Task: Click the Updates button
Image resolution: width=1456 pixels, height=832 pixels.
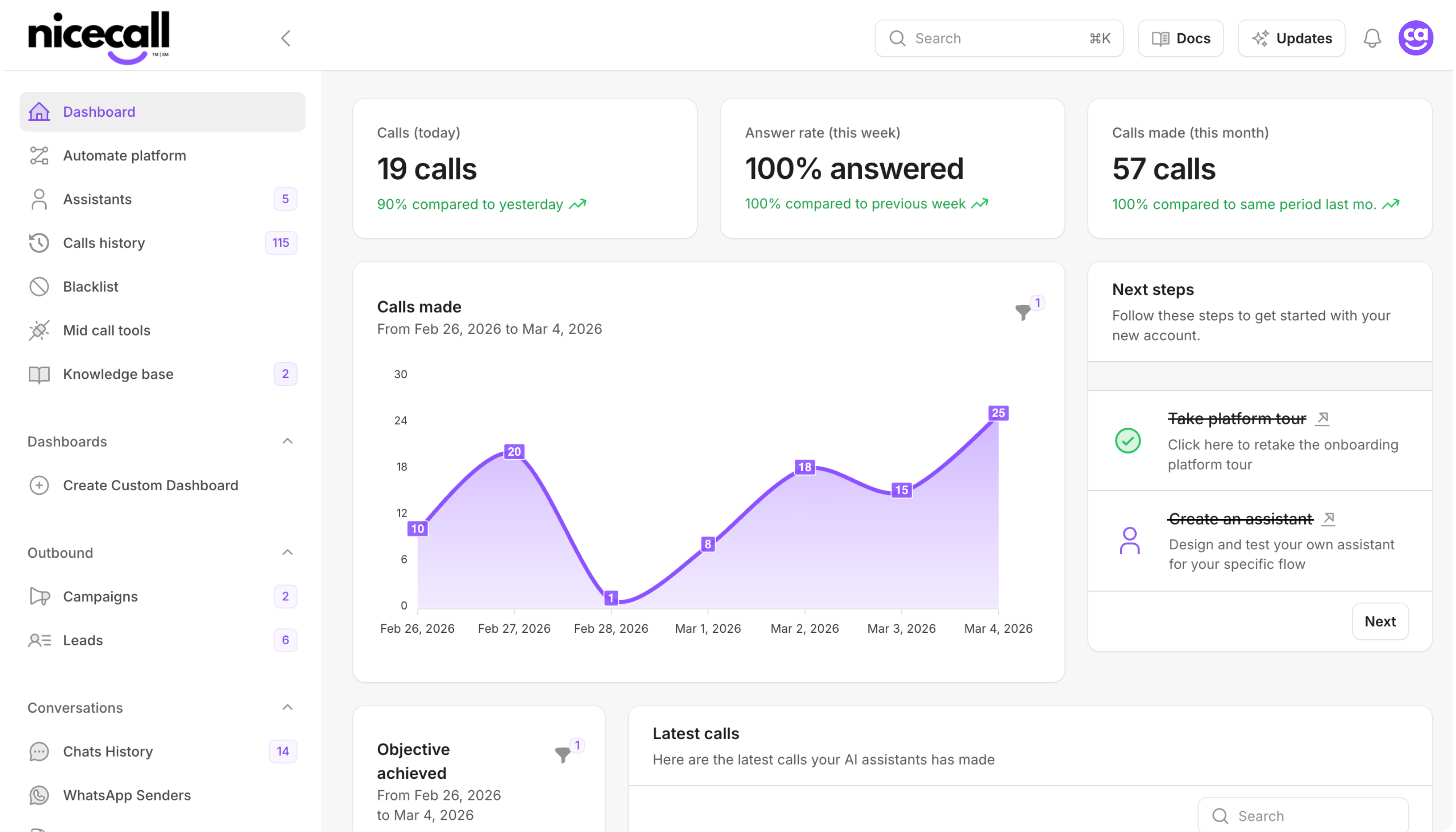Action: click(x=1291, y=38)
